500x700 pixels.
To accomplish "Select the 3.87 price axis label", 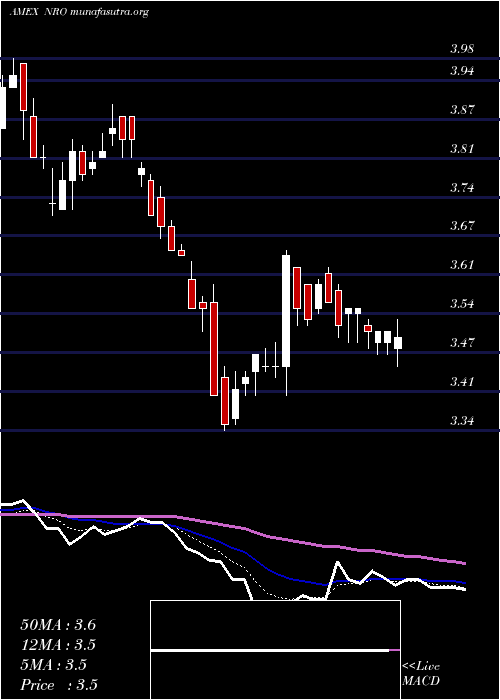I will [x=462, y=109].
